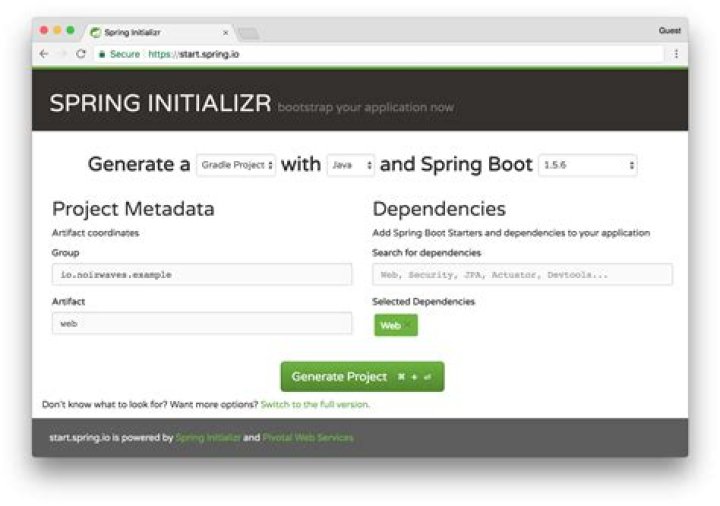
Task: Open a new browser tab
Action: [248, 33]
